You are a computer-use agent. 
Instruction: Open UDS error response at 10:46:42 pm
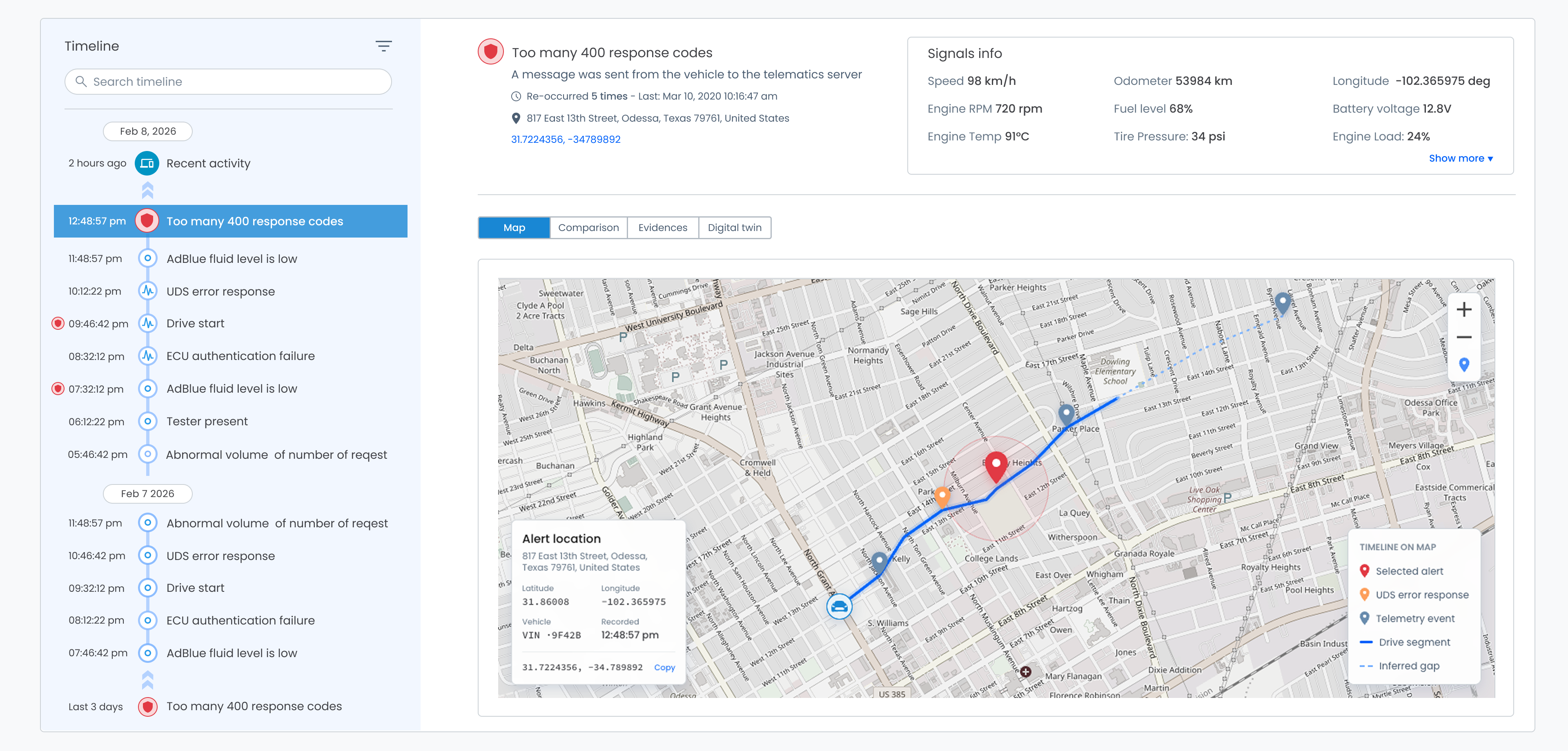coord(230,556)
